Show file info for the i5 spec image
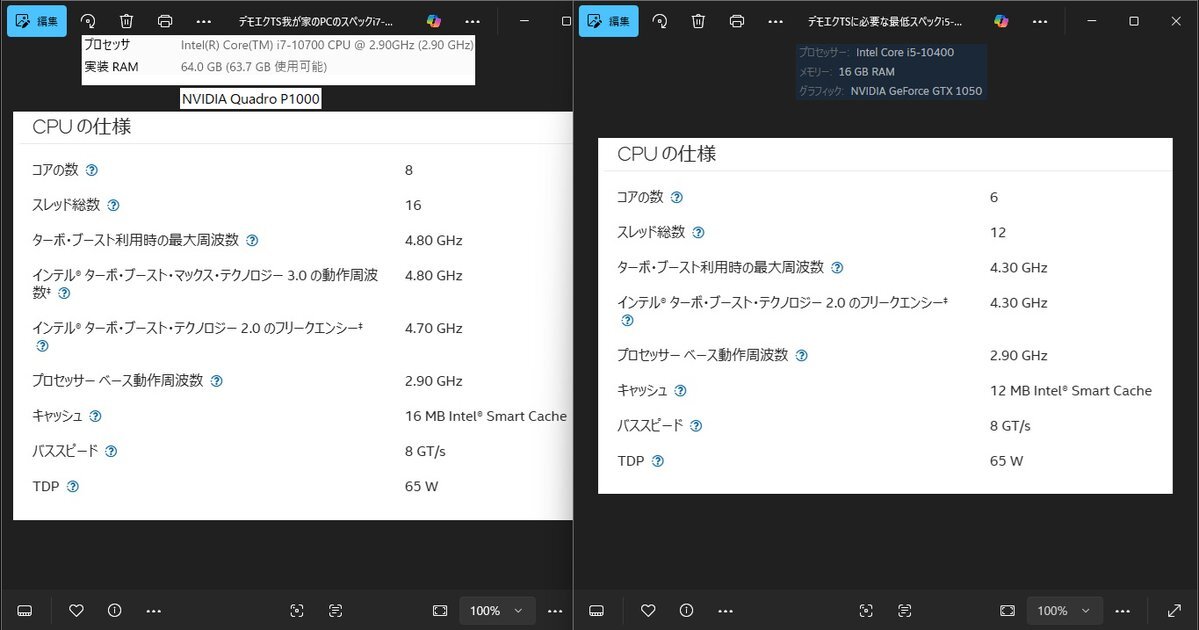The width and height of the screenshot is (1199, 630). [x=687, y=610]
